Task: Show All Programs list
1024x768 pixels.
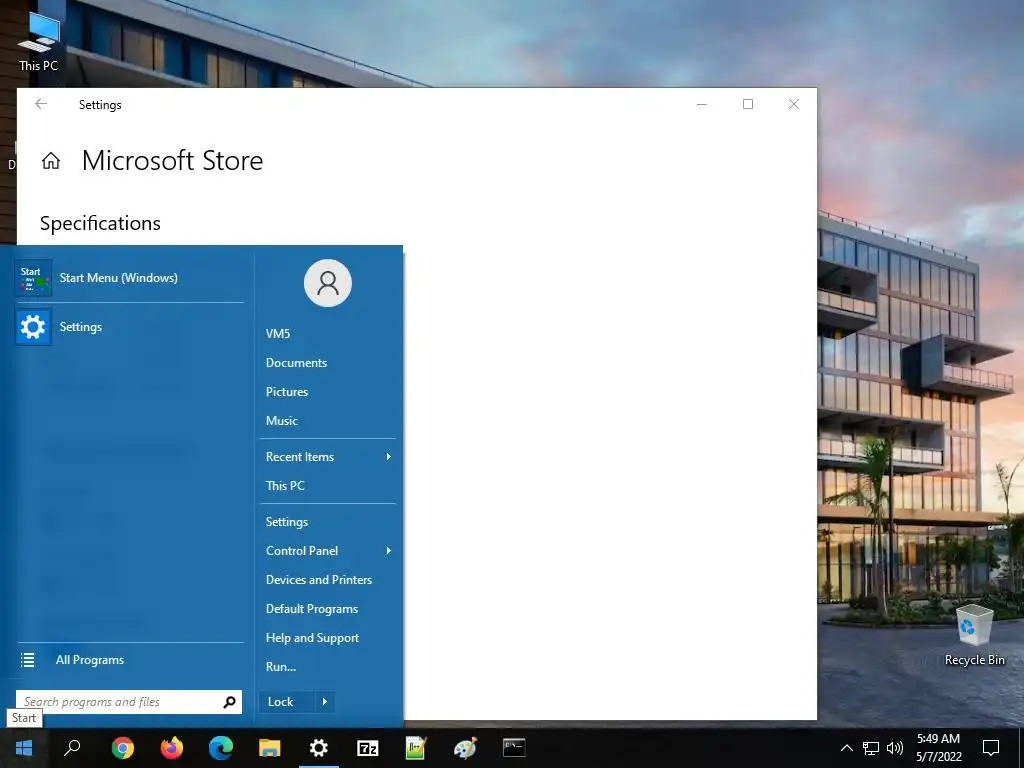Action: [x=89, y=660]
